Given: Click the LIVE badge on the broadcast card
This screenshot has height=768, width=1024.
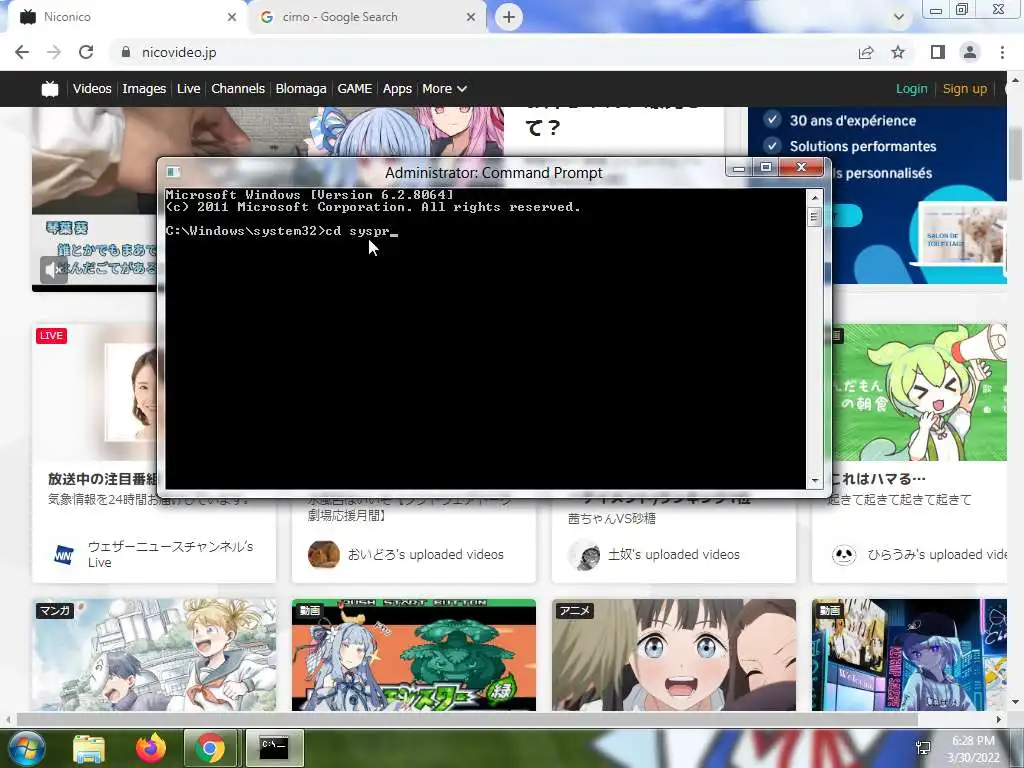Looking at the screenshot, I should [52, 336].
